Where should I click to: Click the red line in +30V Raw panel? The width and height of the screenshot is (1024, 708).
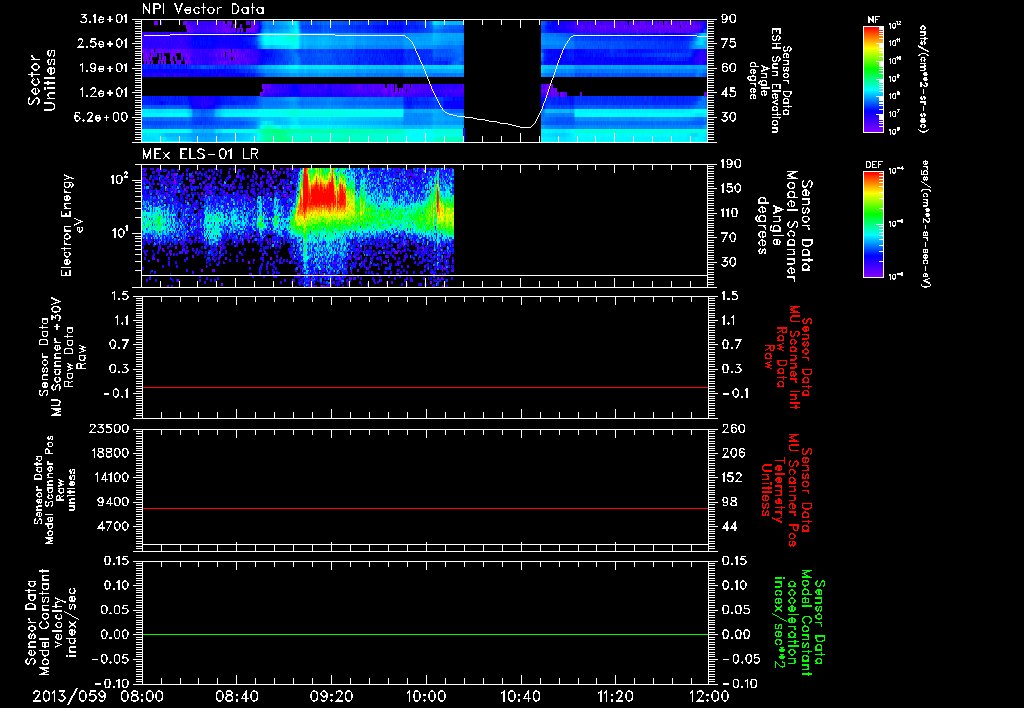click(x=425, y=387)
